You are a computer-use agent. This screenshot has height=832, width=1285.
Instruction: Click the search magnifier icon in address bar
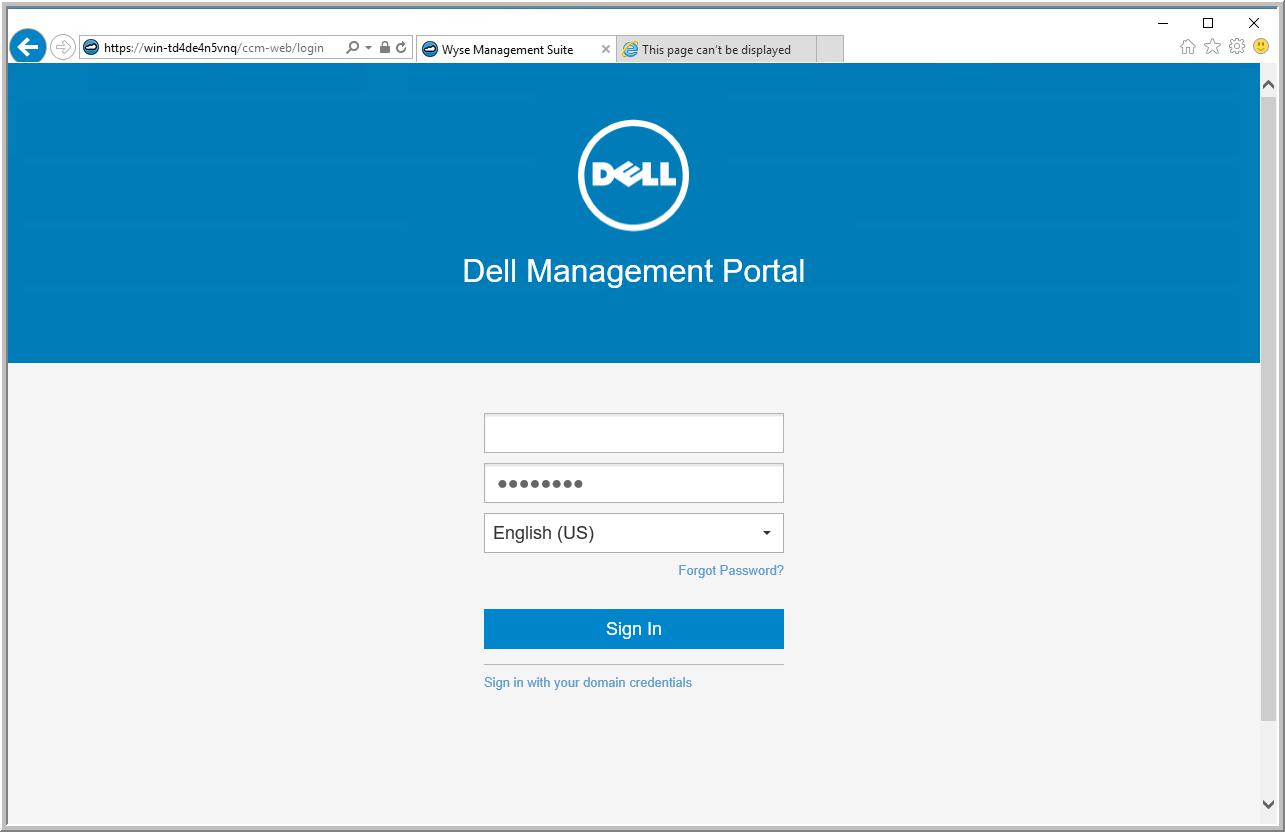tap(352, 47)
